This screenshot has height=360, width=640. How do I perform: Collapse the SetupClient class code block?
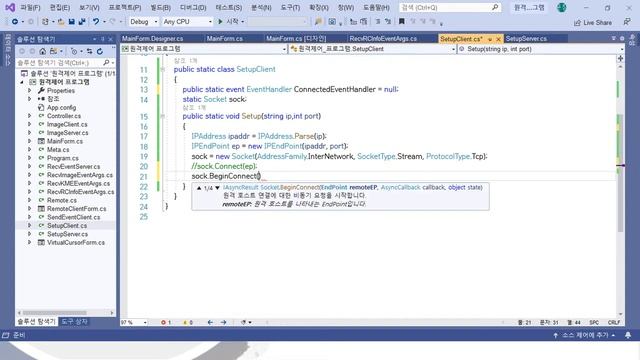pyautogui.click(x=163, y=69)
